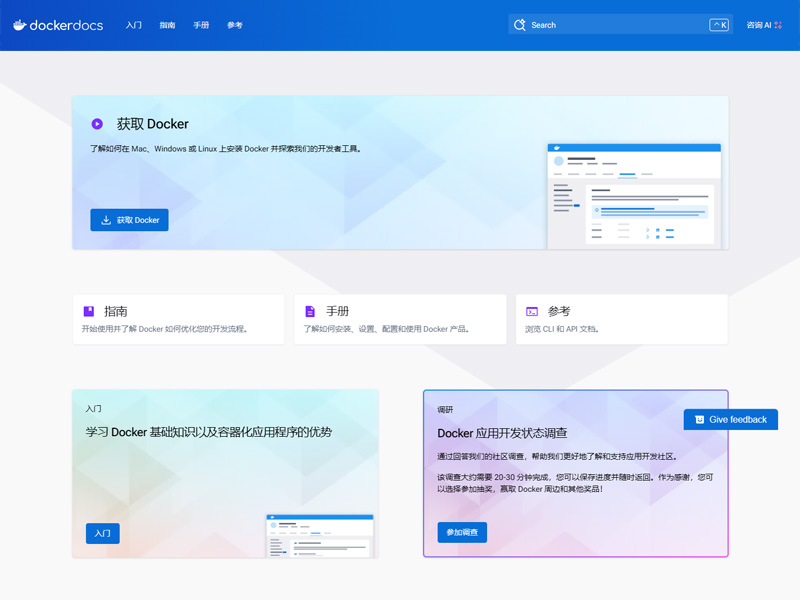The height and width of the screenshot is (600, 800).
Task: Click the 入门 button on the learning card
Action: click(101, 533)
